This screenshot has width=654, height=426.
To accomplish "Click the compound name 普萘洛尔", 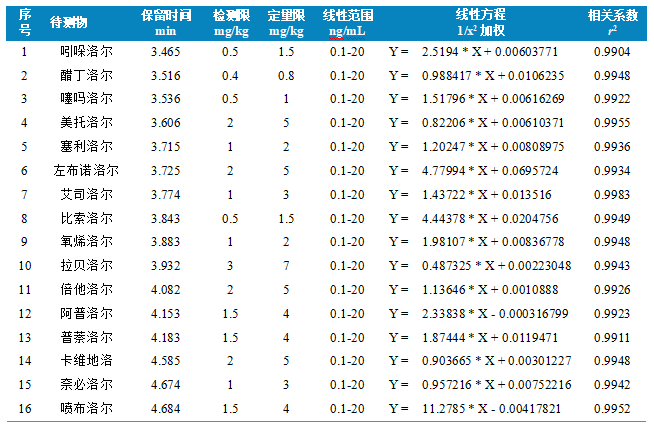I will pyautogui.click(x=86, y=337).
